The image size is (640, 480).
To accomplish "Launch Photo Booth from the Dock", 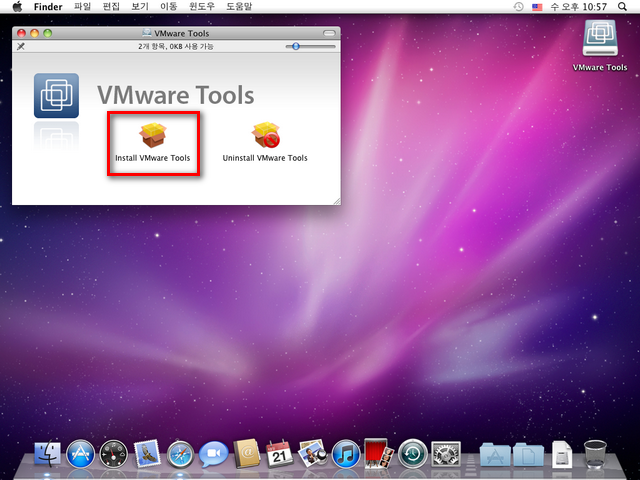I will coord(379,453).
